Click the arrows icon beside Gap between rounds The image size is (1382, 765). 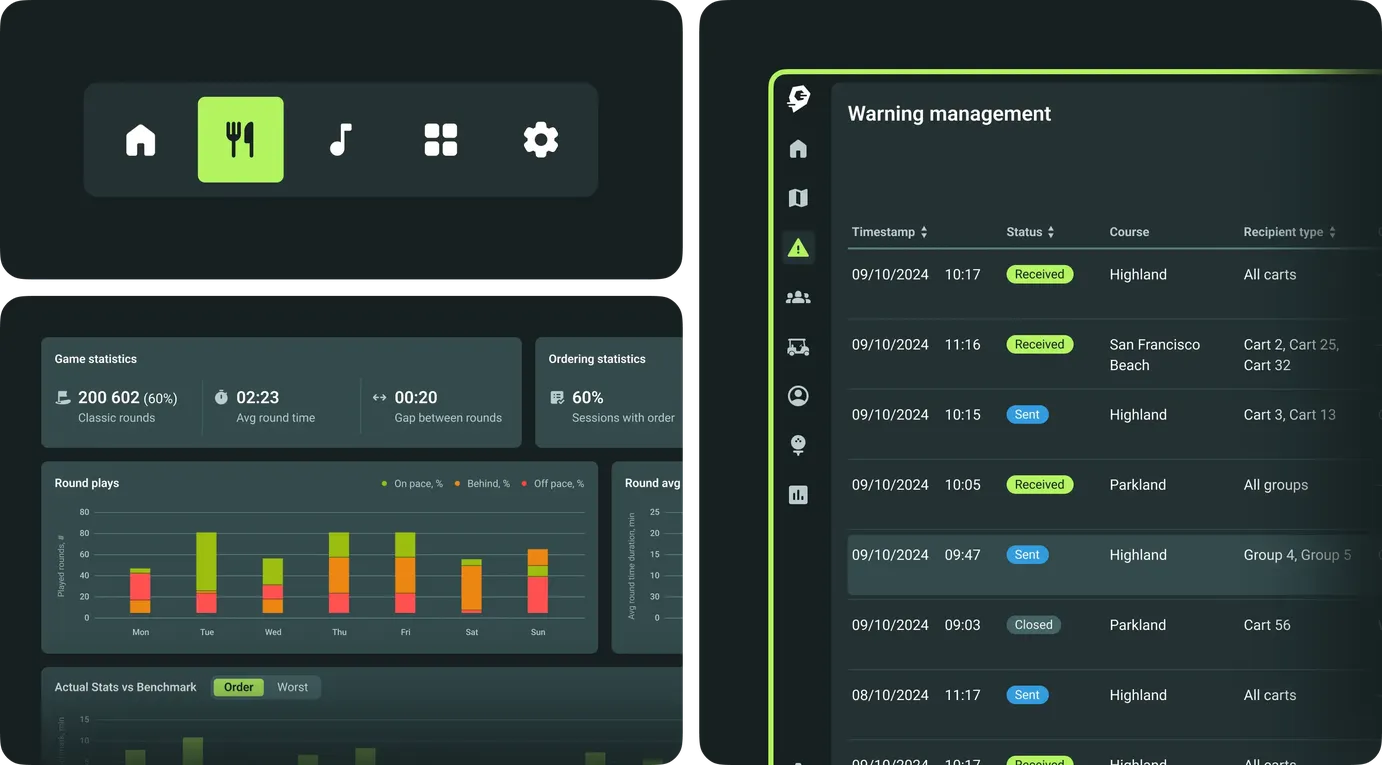click(379, 397)
